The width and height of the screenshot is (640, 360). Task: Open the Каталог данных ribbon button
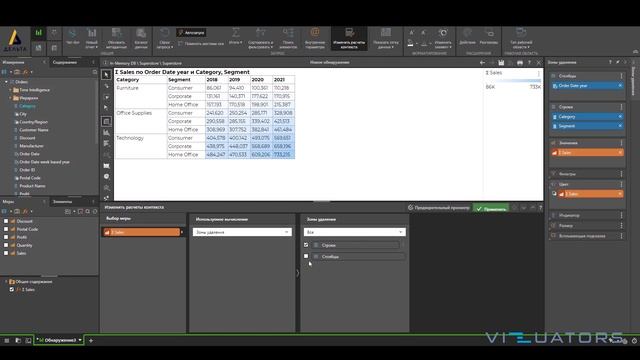tap(141, 38)
